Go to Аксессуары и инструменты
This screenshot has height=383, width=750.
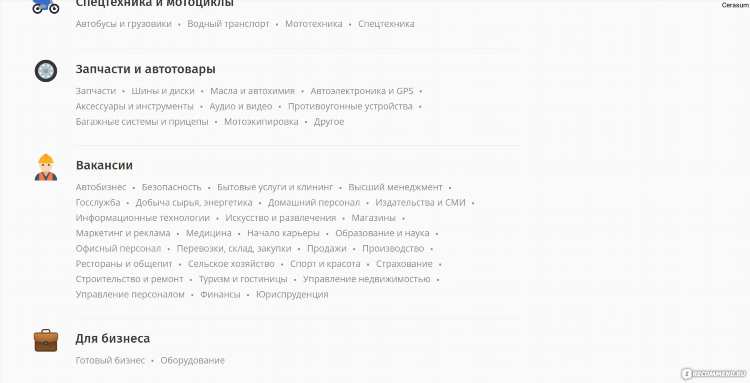coord(134,106)
